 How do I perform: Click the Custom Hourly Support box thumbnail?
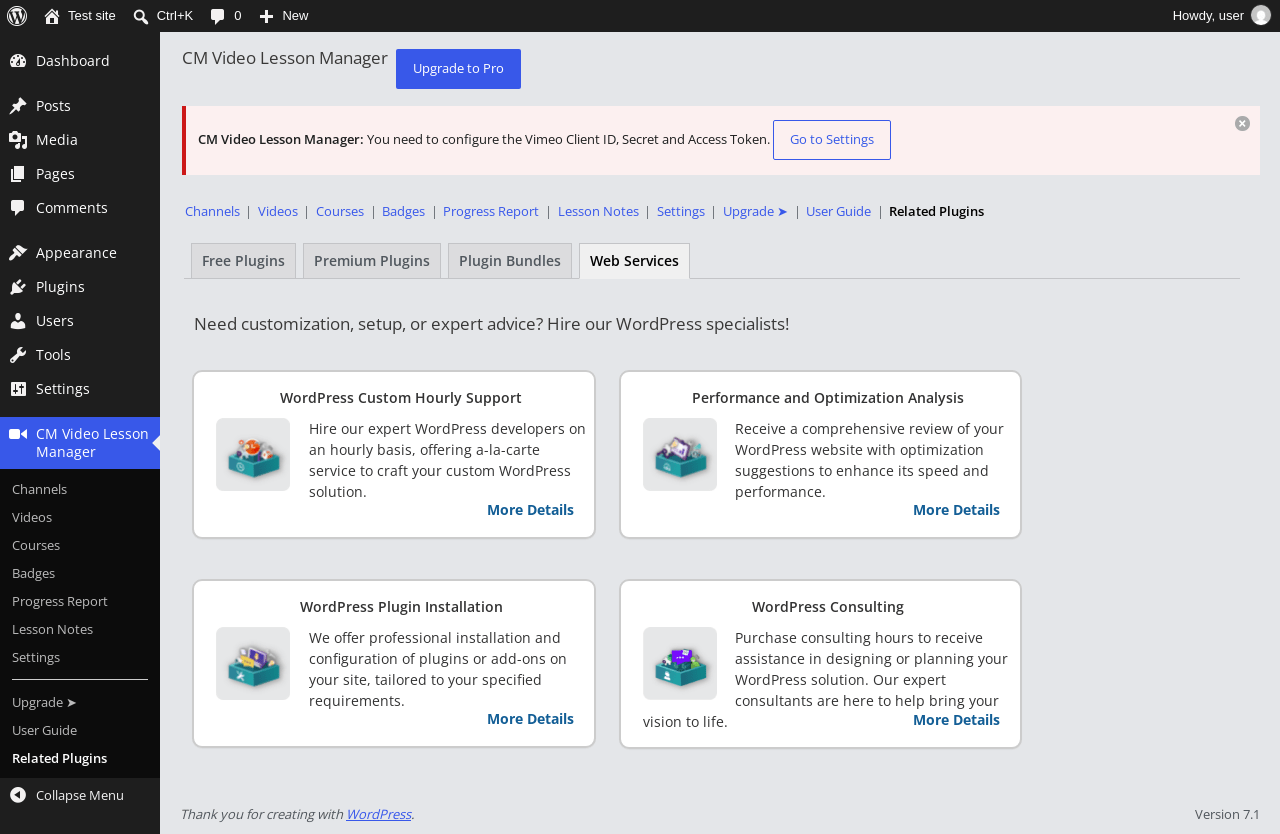[253, 454]
